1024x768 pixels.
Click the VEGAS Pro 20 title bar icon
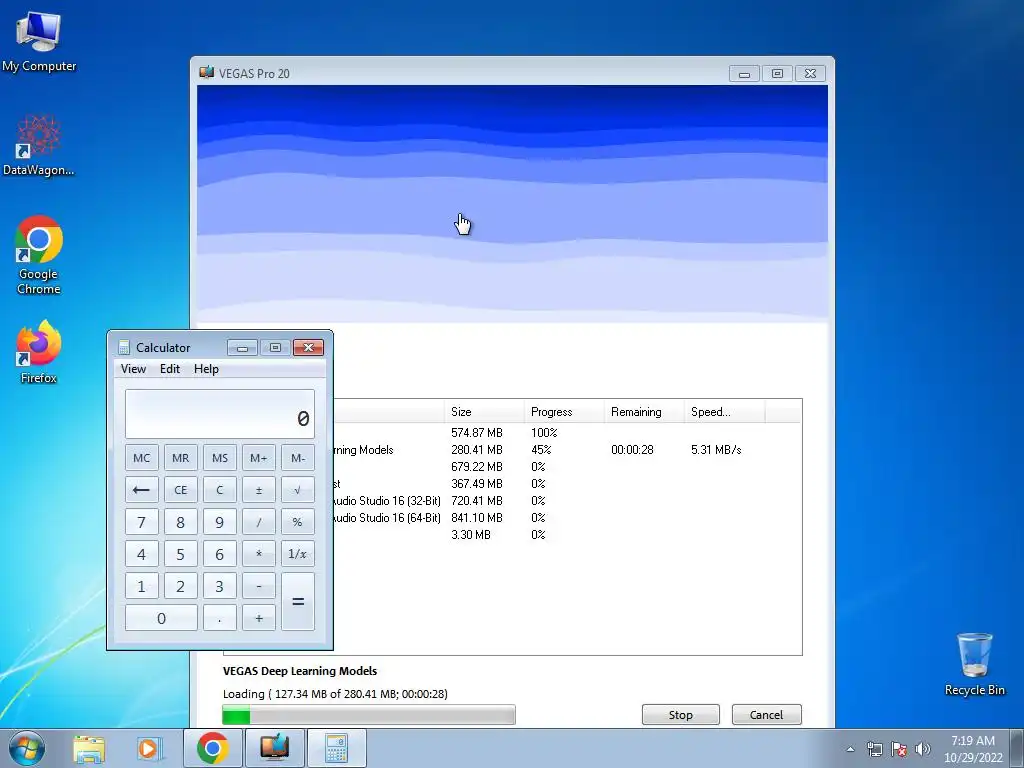pos(206,72)
